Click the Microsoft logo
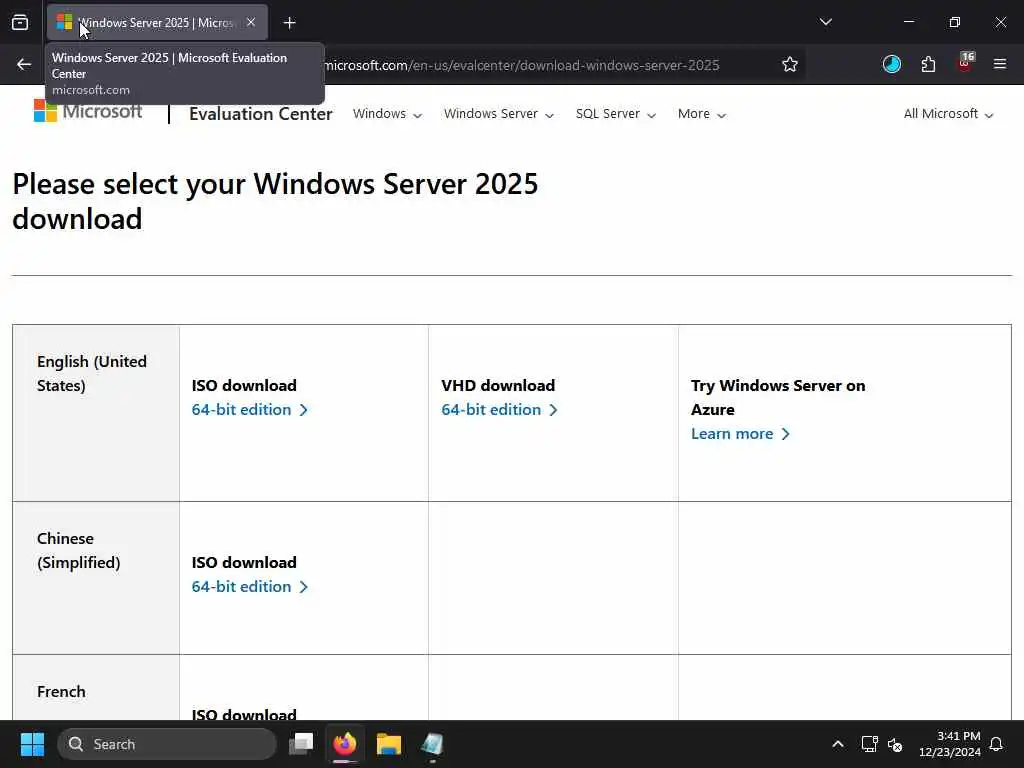Screen dimensions: 1024x768 tap(88, 111)
